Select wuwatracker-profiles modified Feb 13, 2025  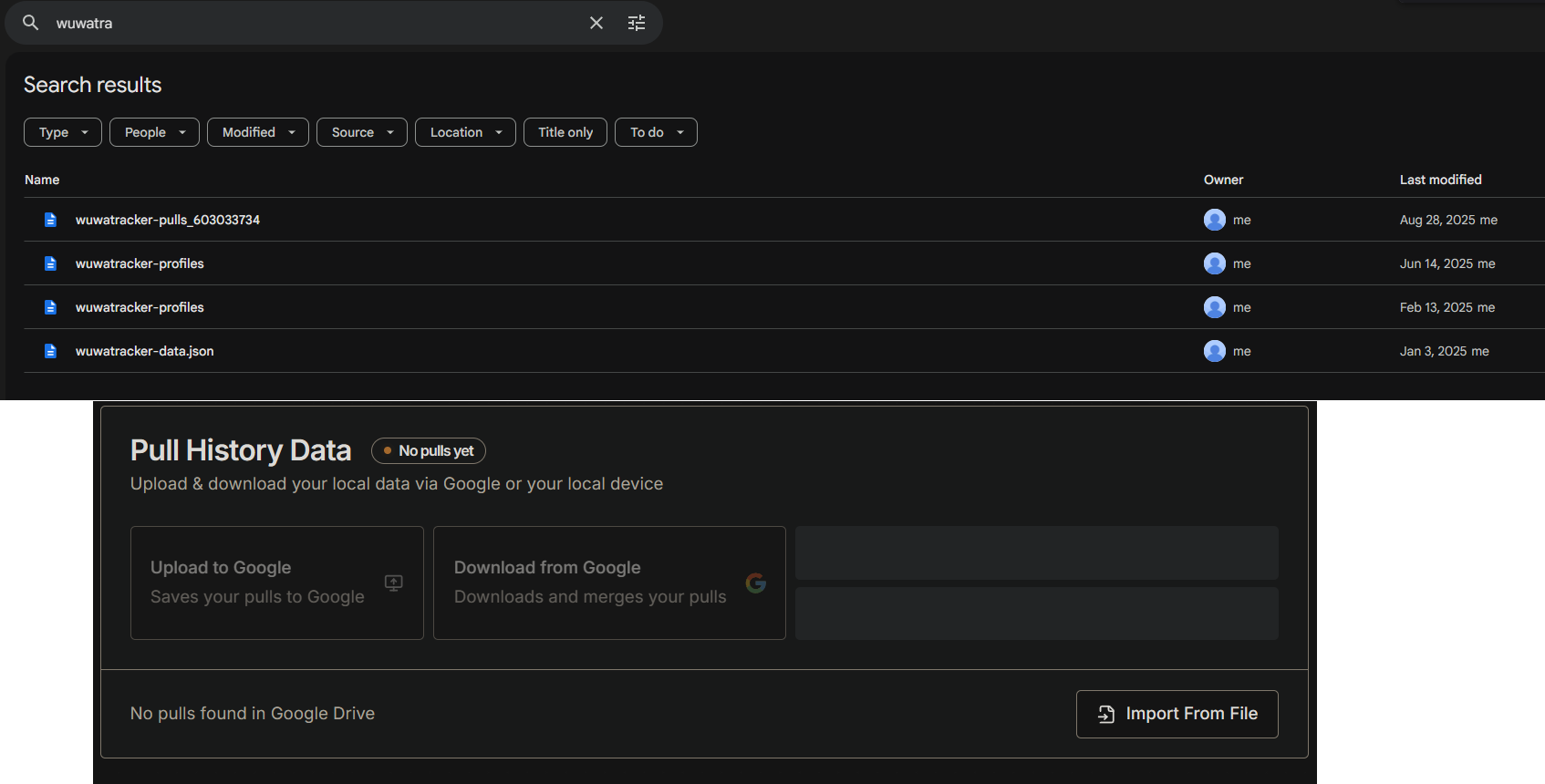coord(140,307)
